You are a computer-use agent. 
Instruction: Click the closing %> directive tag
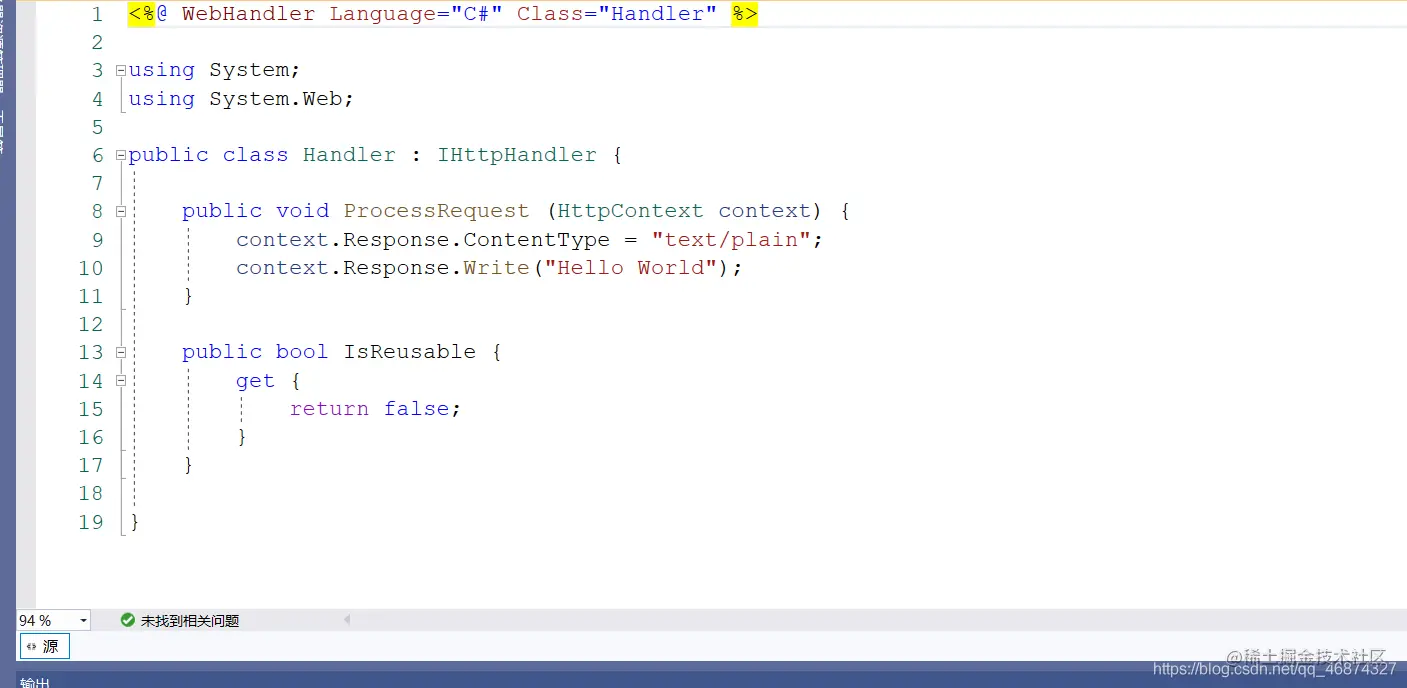tap(744, 14)
